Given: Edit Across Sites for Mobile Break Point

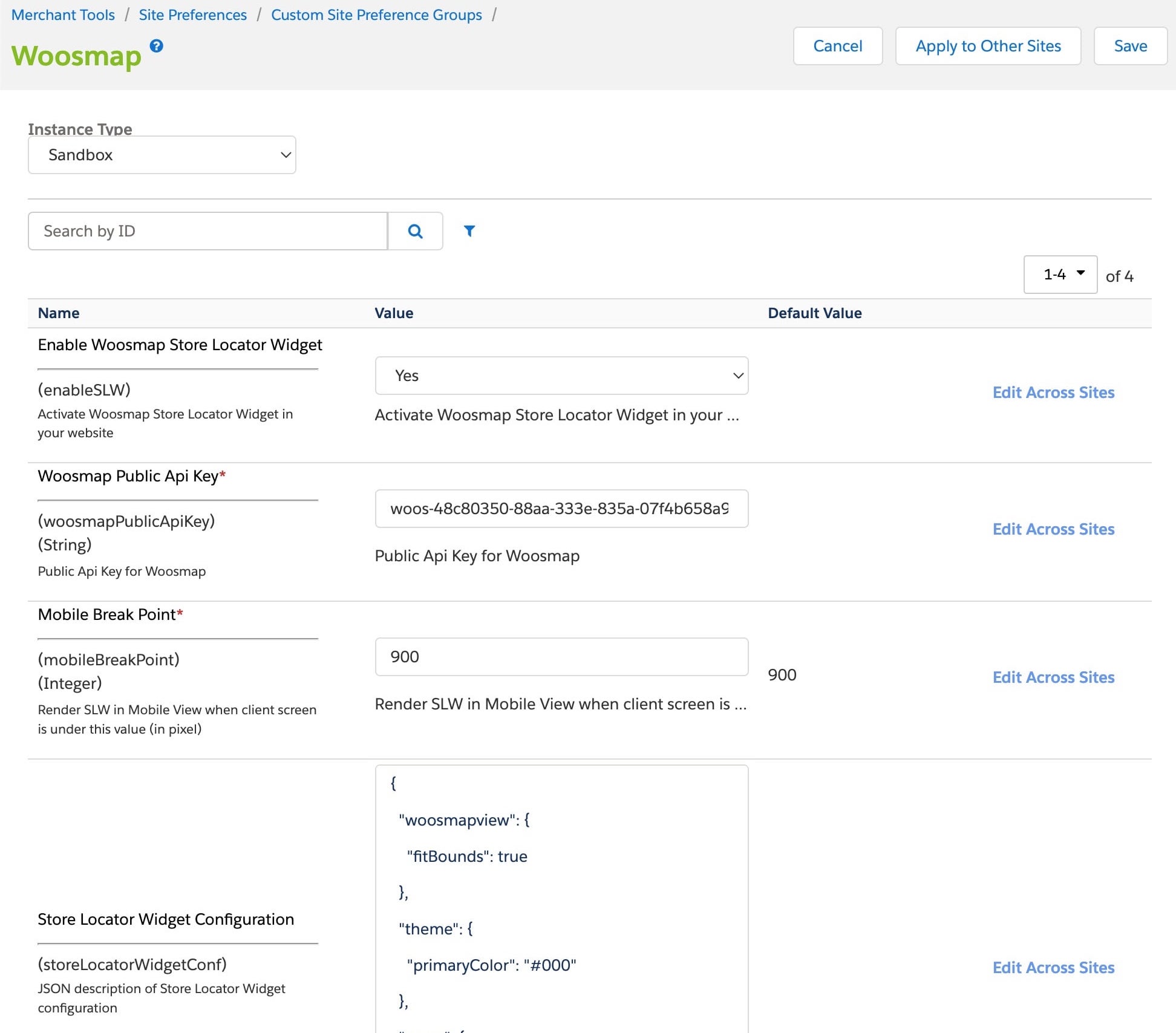Looking at the screenshot, I should pos(1053,677).
